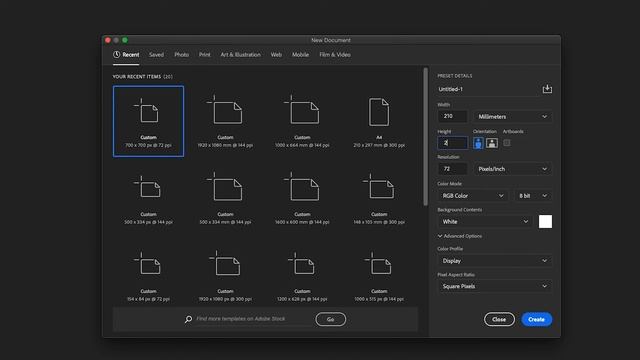Set landscape orientation

click(492, 143)
